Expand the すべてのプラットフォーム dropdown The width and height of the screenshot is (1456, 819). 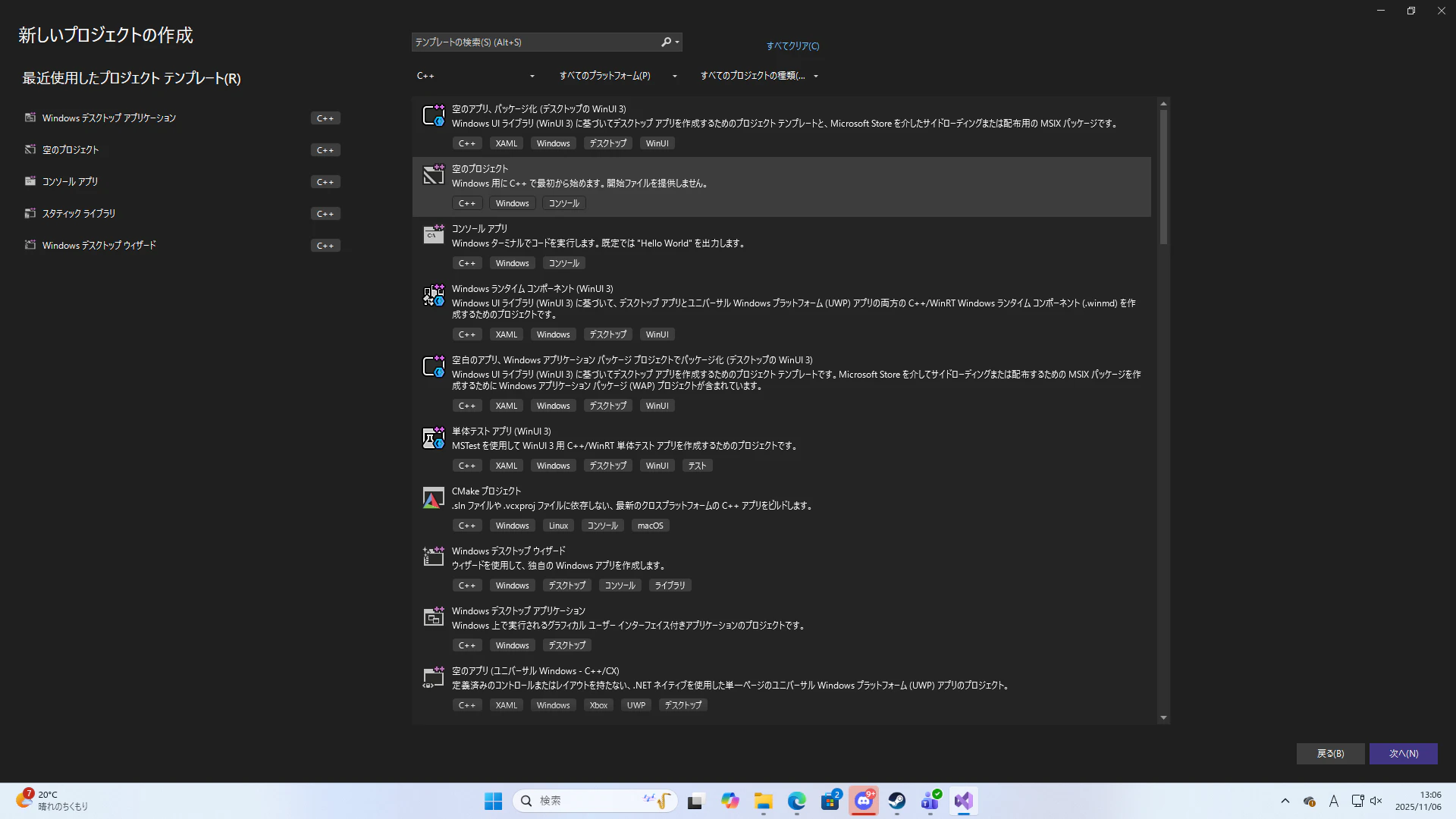618,76
